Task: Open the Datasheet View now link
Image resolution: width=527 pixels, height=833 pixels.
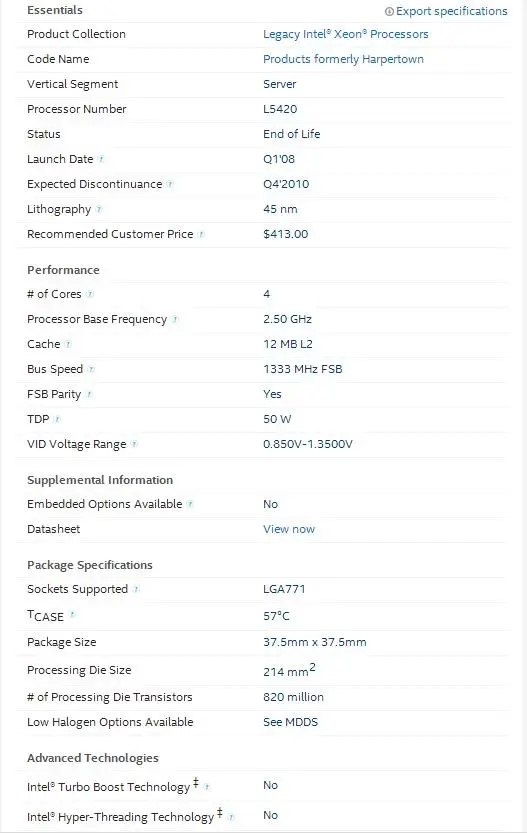Action: click(x=289, y=529)
